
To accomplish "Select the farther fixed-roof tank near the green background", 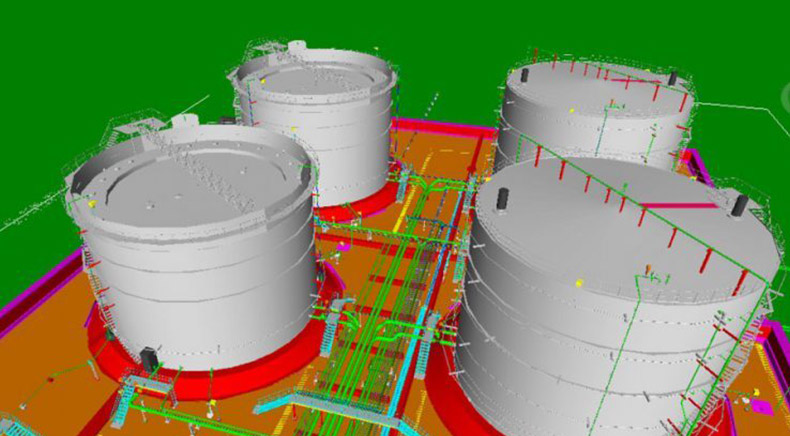I will coord(597,113).
